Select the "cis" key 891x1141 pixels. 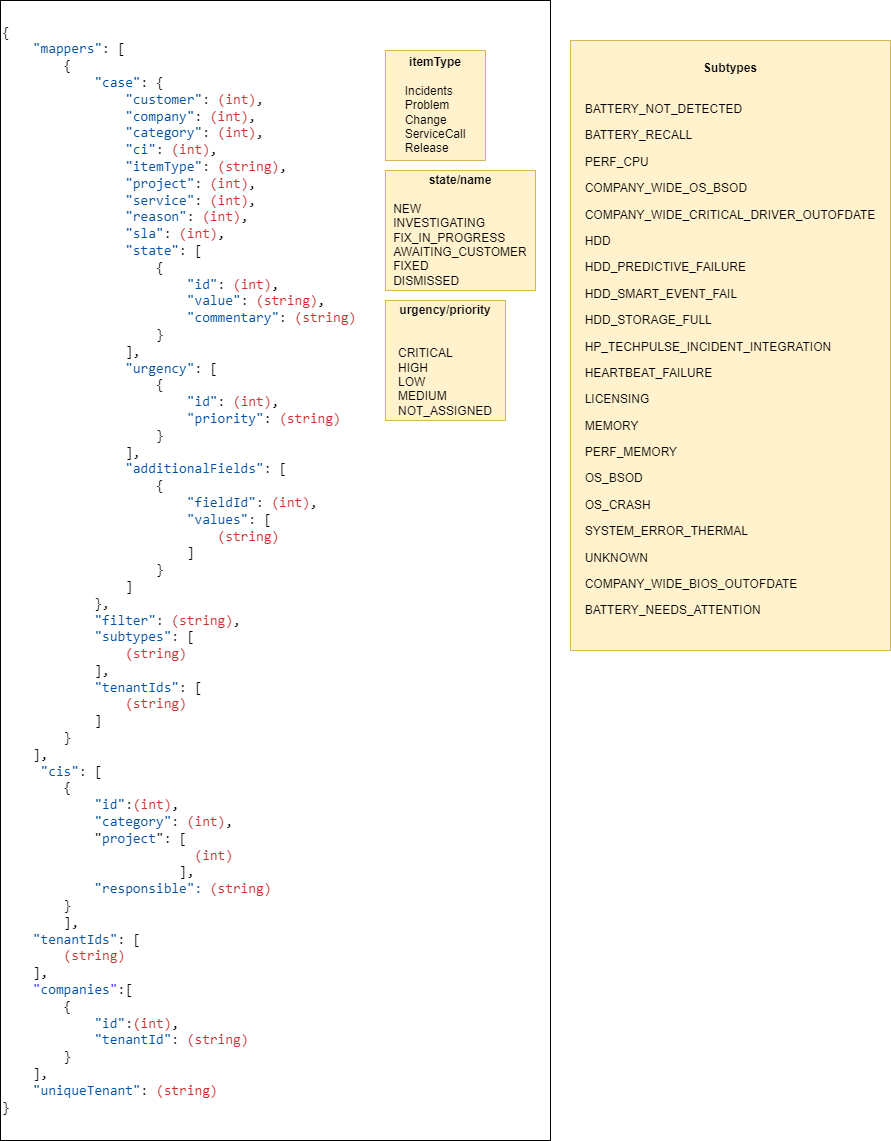59,771
